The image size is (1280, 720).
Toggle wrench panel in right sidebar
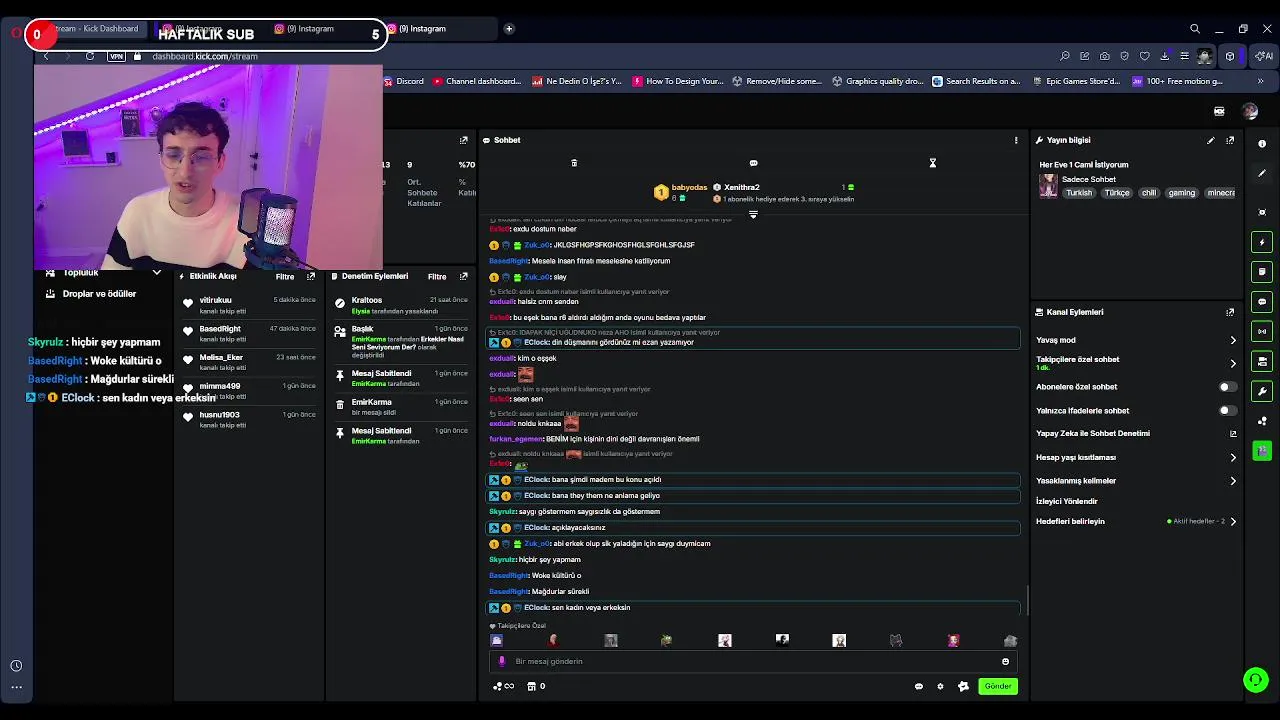click(1262, 391)
